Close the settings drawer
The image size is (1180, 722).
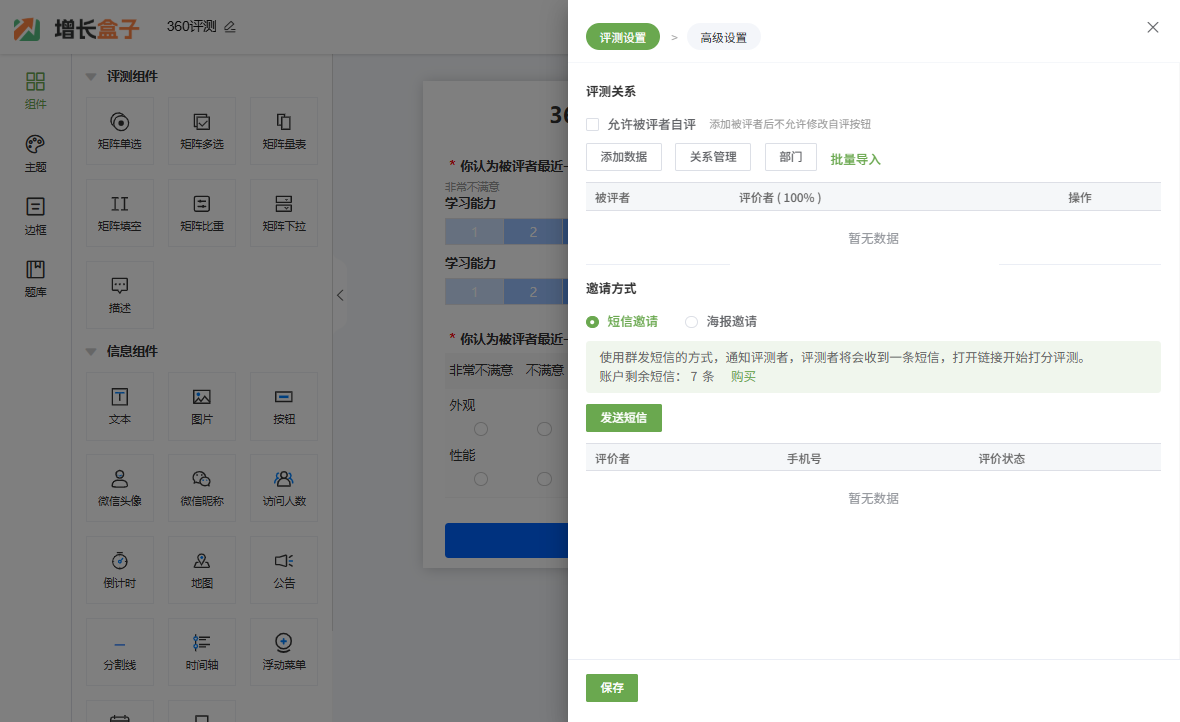click(x=1152, y=27)
